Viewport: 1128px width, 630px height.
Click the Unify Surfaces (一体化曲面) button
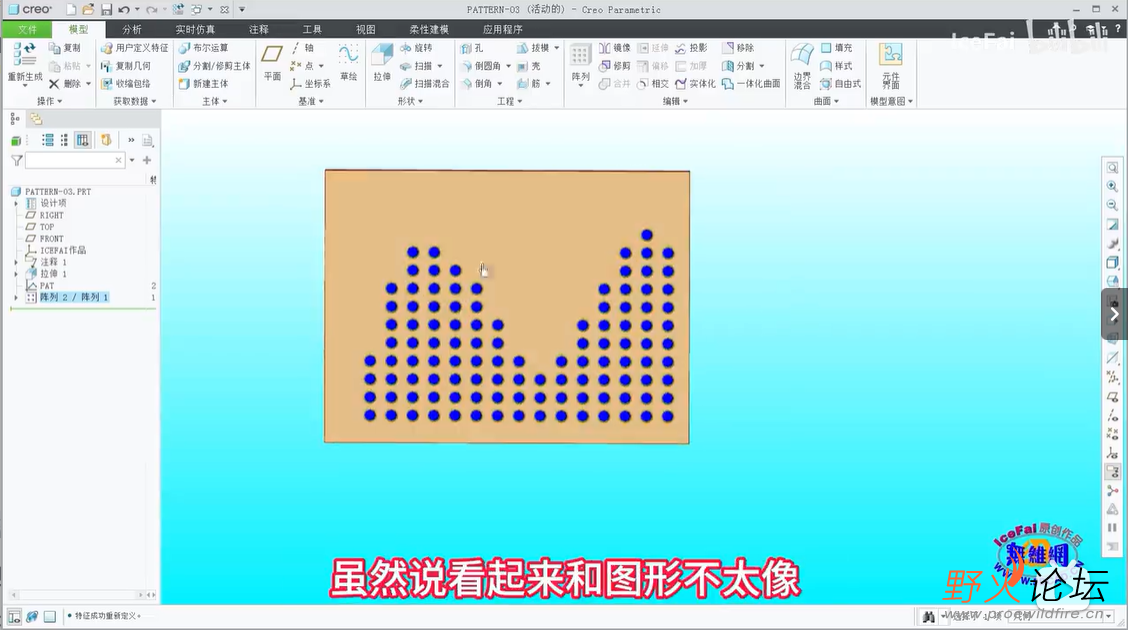(x=751, y=83)
